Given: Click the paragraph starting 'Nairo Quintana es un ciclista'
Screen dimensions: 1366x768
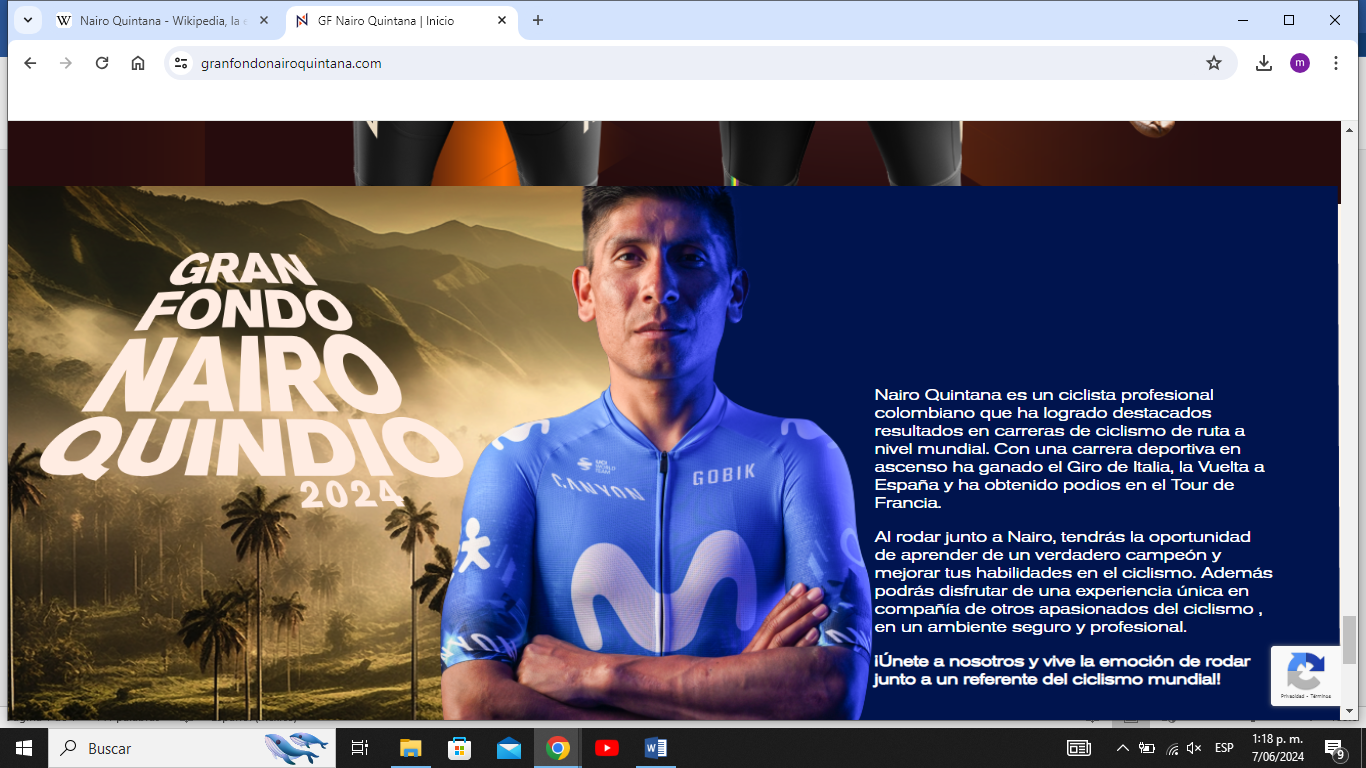Looking at the screenshot, I should (1070, 449).
